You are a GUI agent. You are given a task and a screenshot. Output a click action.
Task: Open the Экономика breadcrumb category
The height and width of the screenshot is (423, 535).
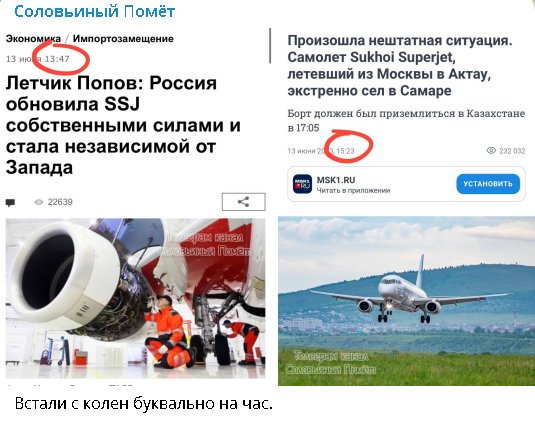pos(33,39)
